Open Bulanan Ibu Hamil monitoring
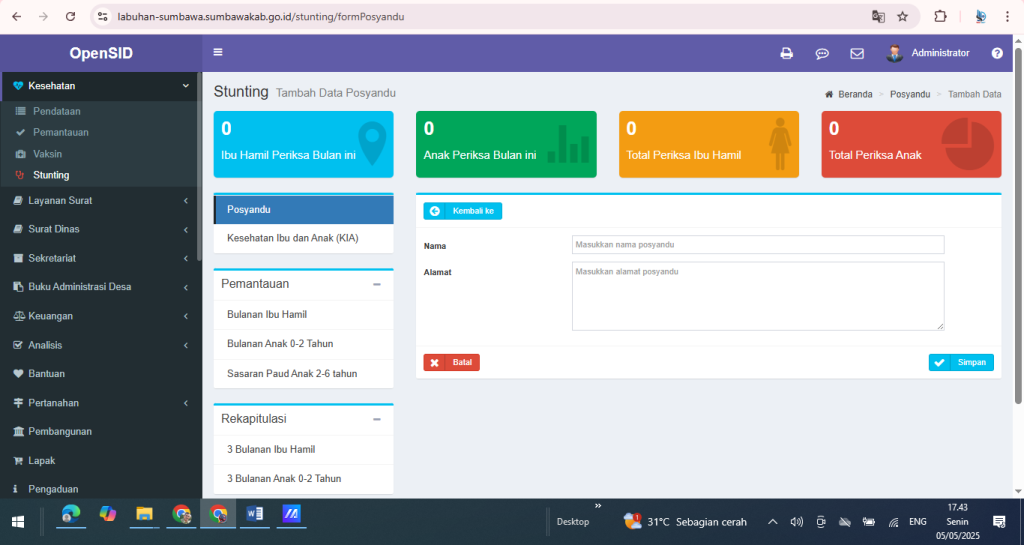This screenshot has height=545, width=1024. point(304,315)
